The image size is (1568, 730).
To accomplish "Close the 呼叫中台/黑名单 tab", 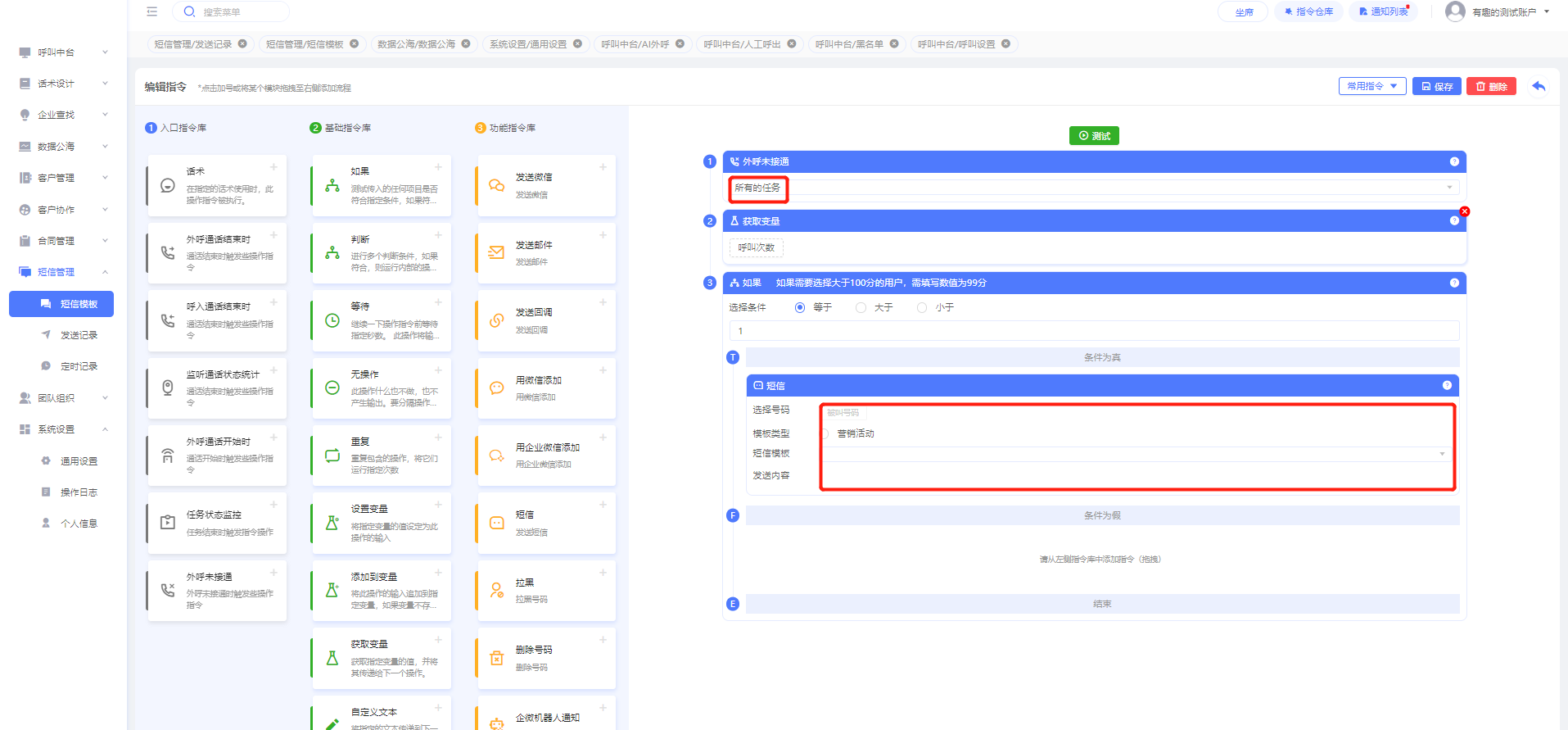I will [894, 44].
